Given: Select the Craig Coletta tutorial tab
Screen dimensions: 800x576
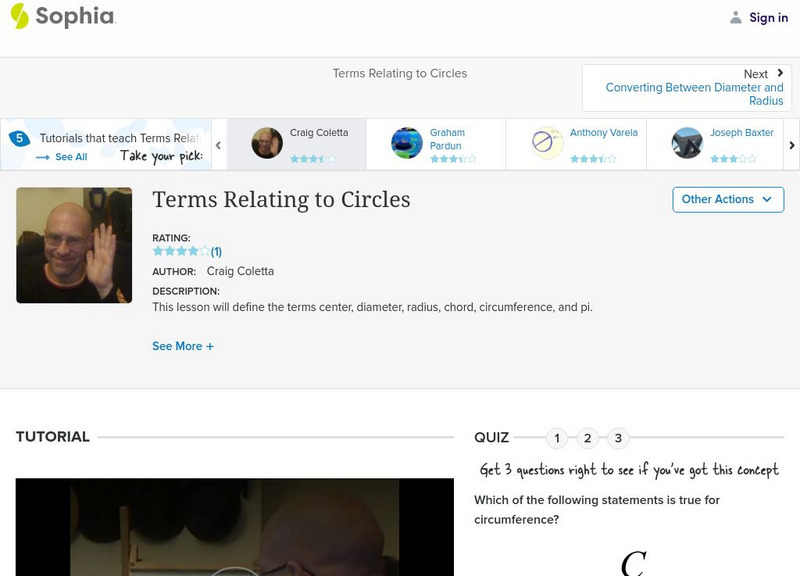Looking at the screenshot, I should click(296, 144).
